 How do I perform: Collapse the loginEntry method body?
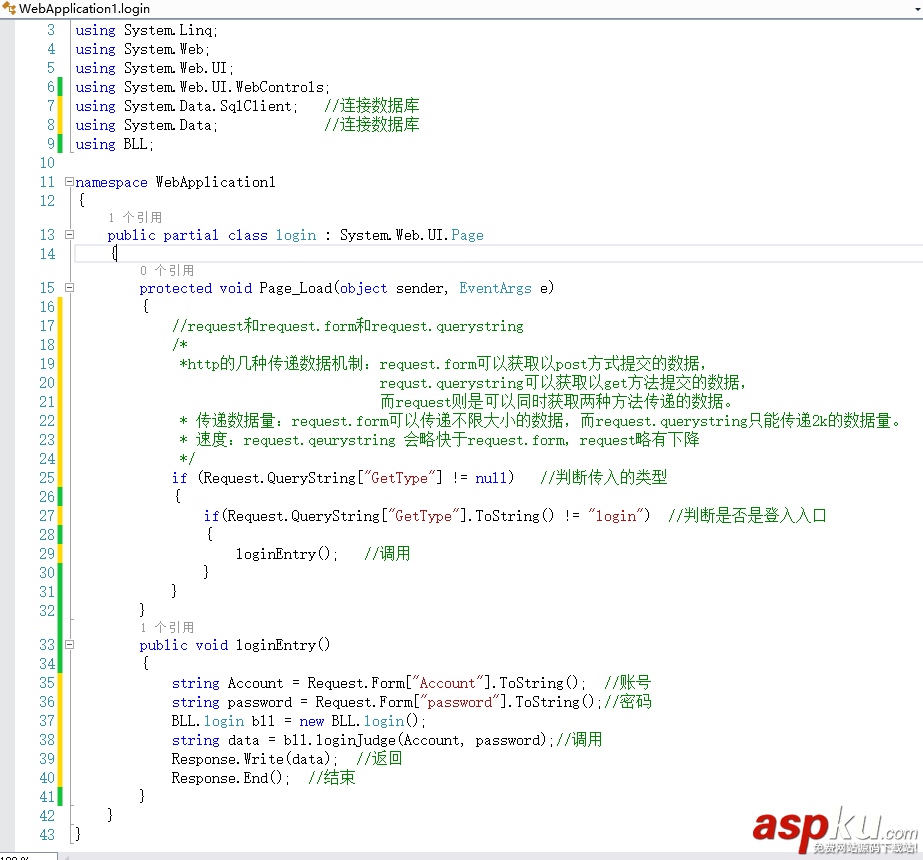68,645
